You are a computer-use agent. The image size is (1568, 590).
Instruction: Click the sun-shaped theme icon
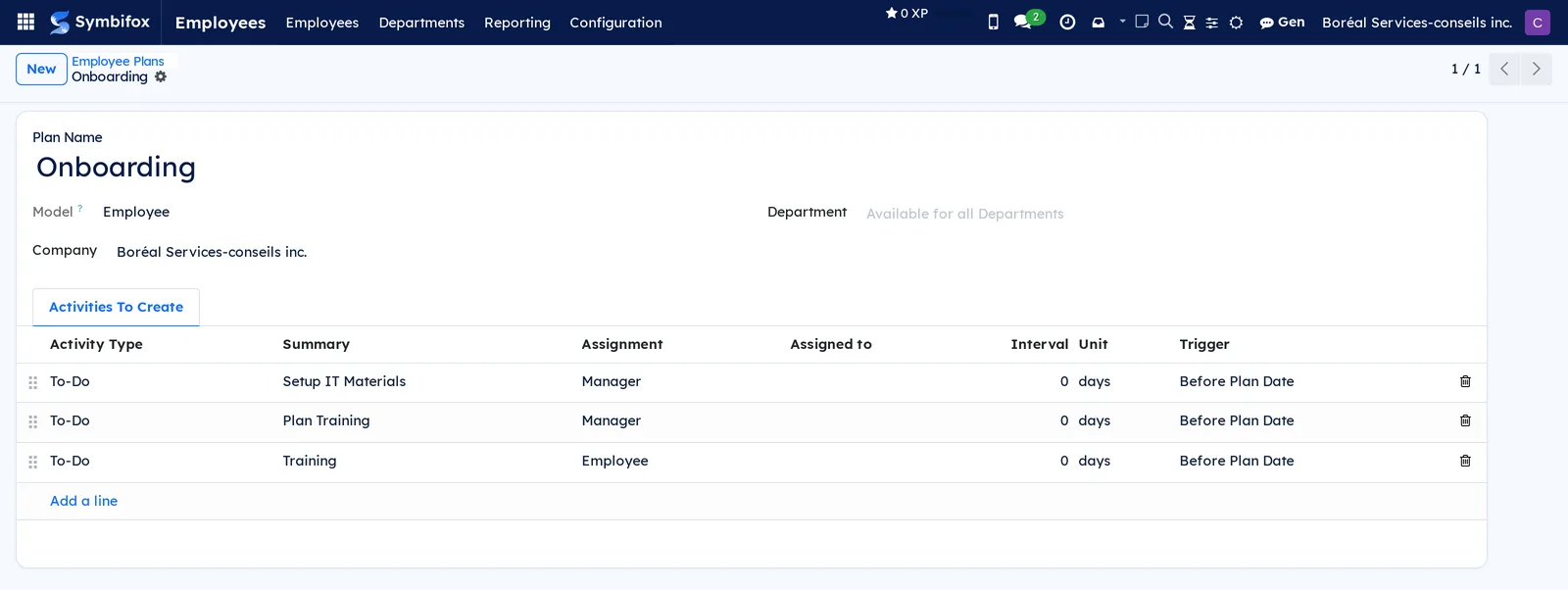pos(1236,22)
